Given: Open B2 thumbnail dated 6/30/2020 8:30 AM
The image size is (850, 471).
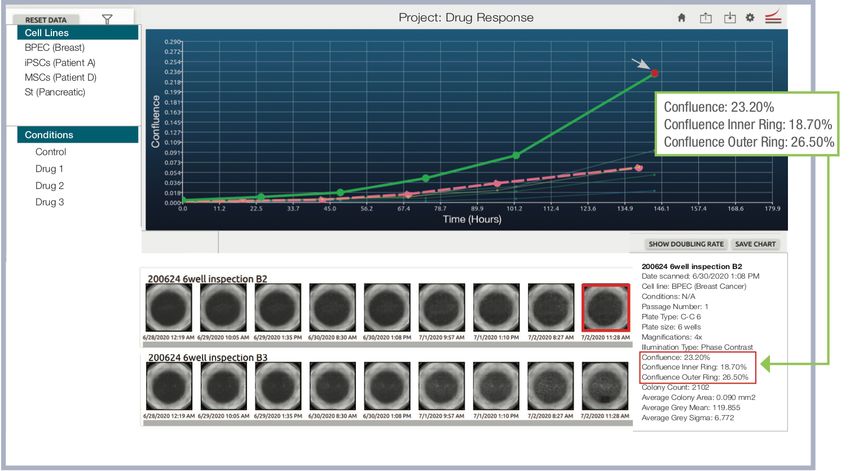Looking at the screenshot, I should [332, 307].
